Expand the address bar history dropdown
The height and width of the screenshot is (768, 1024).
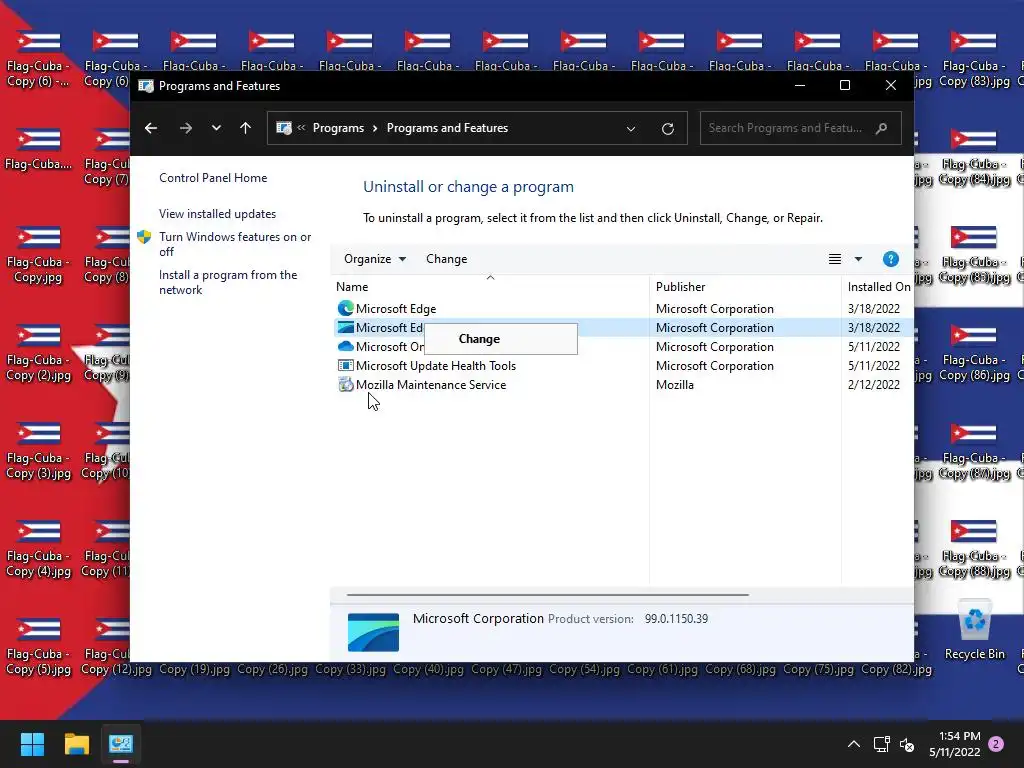pyautogui.click(x=631, y=129)
